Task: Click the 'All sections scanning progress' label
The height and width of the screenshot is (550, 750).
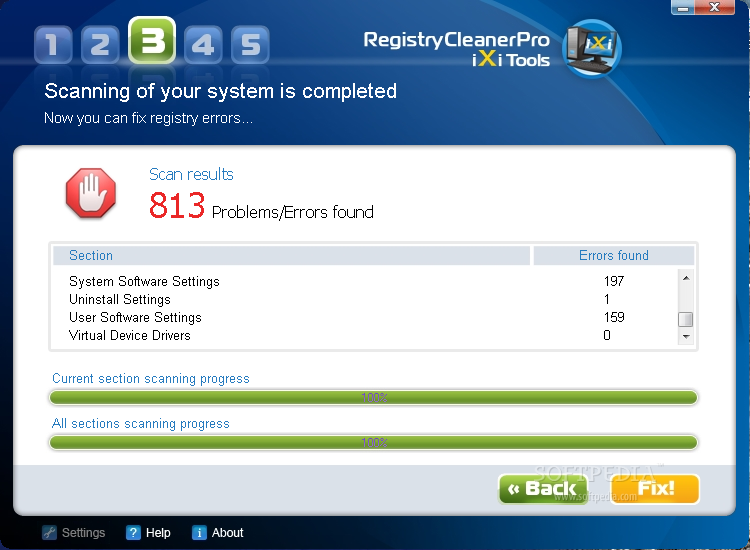Action: click(x=141, y=424)
